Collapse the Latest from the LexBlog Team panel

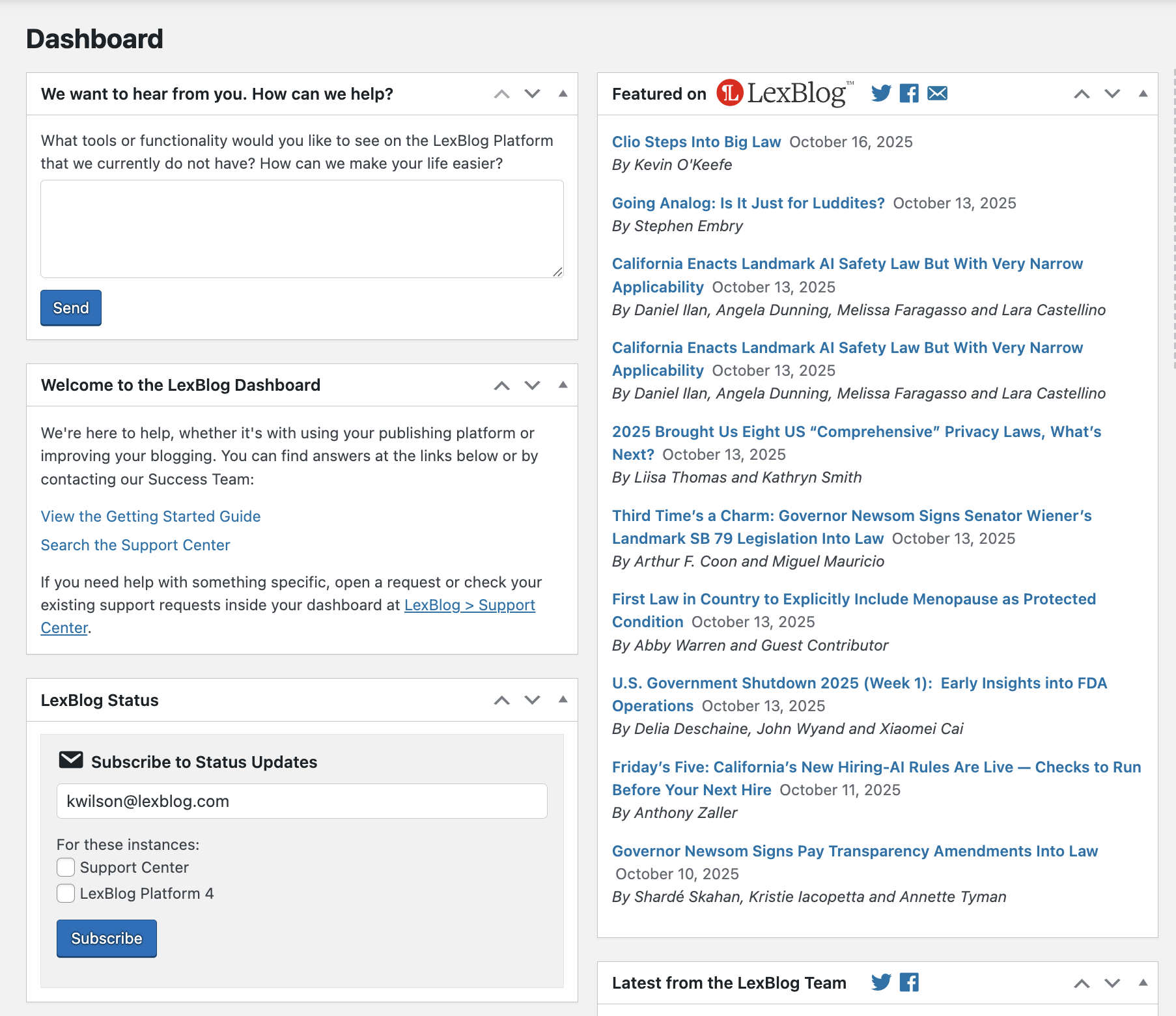point(1143,983)
